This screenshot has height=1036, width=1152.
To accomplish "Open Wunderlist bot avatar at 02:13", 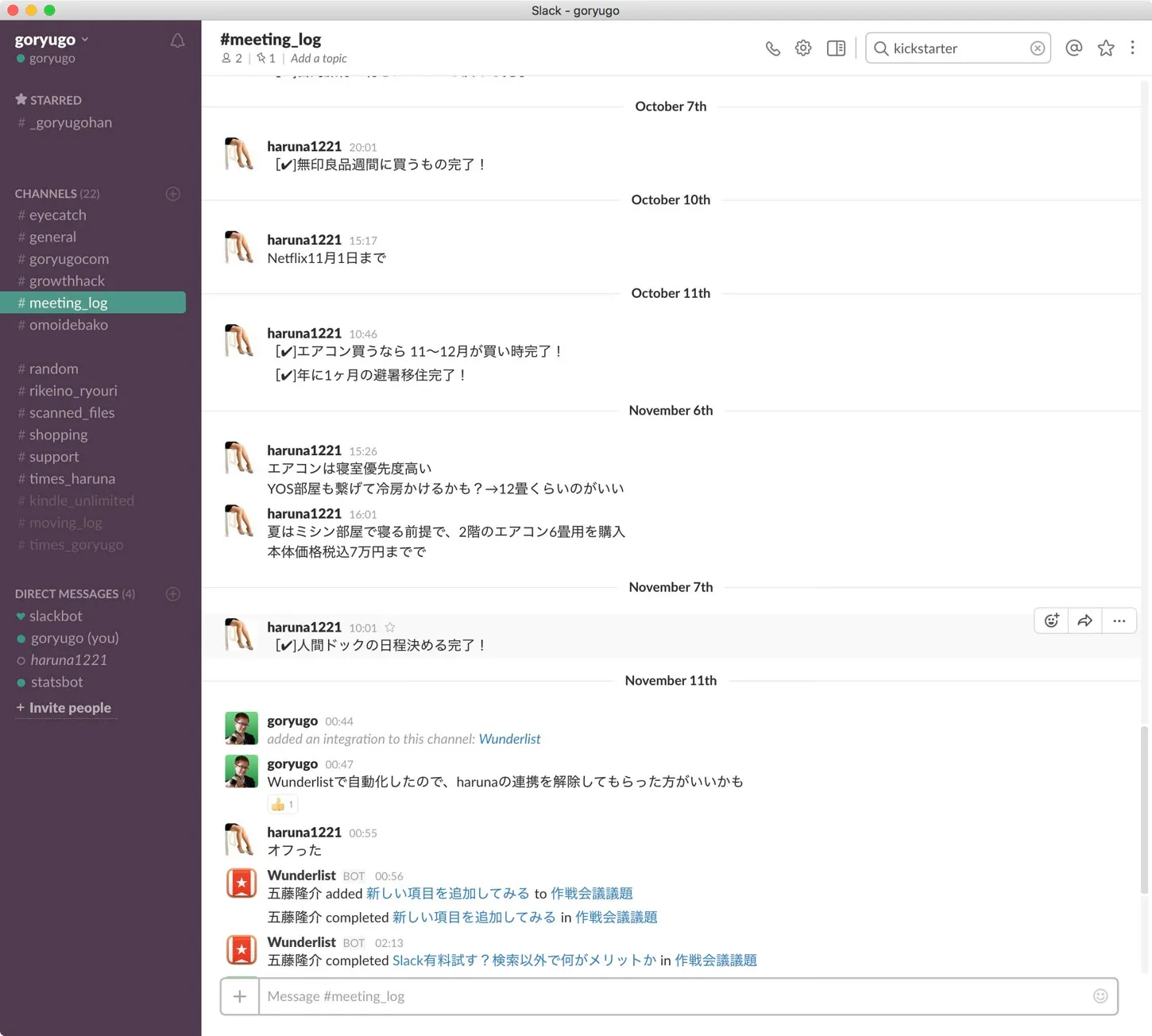I will [x=242, y=949].
